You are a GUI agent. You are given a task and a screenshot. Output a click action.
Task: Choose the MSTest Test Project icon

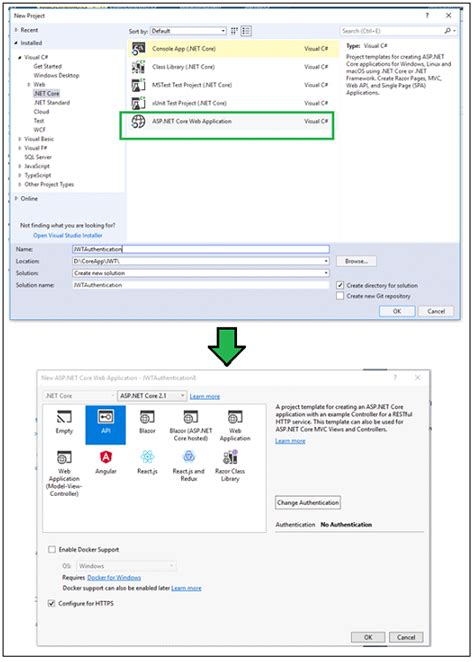[x=138, y=85]
